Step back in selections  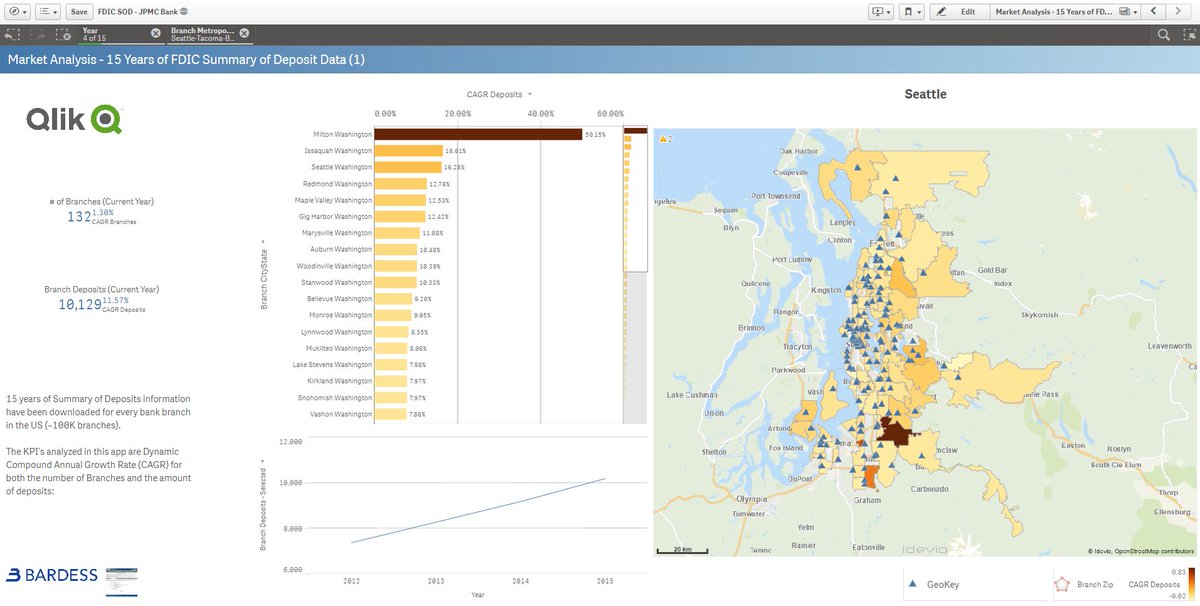click(12, 34)
